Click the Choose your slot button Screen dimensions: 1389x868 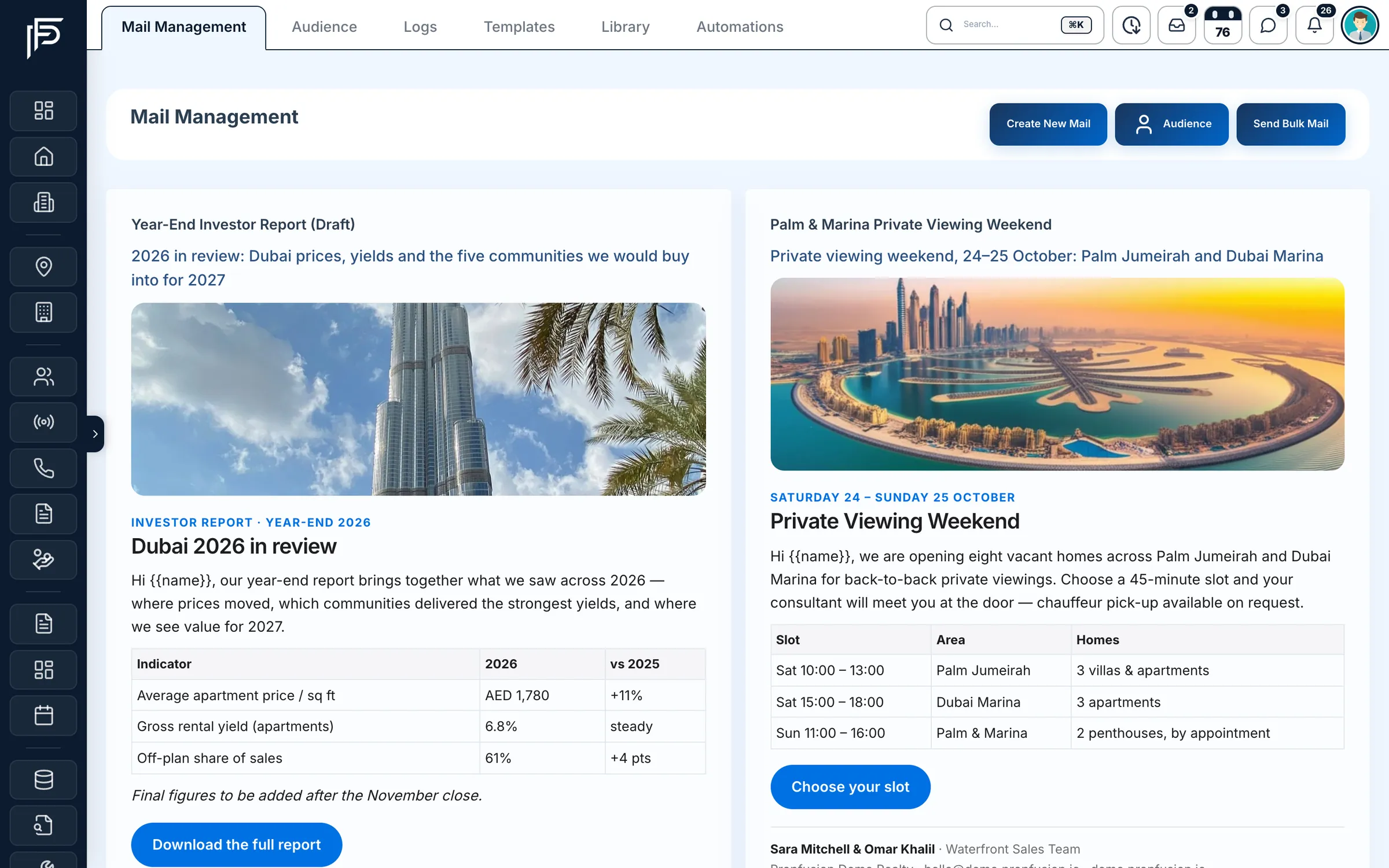850,786
